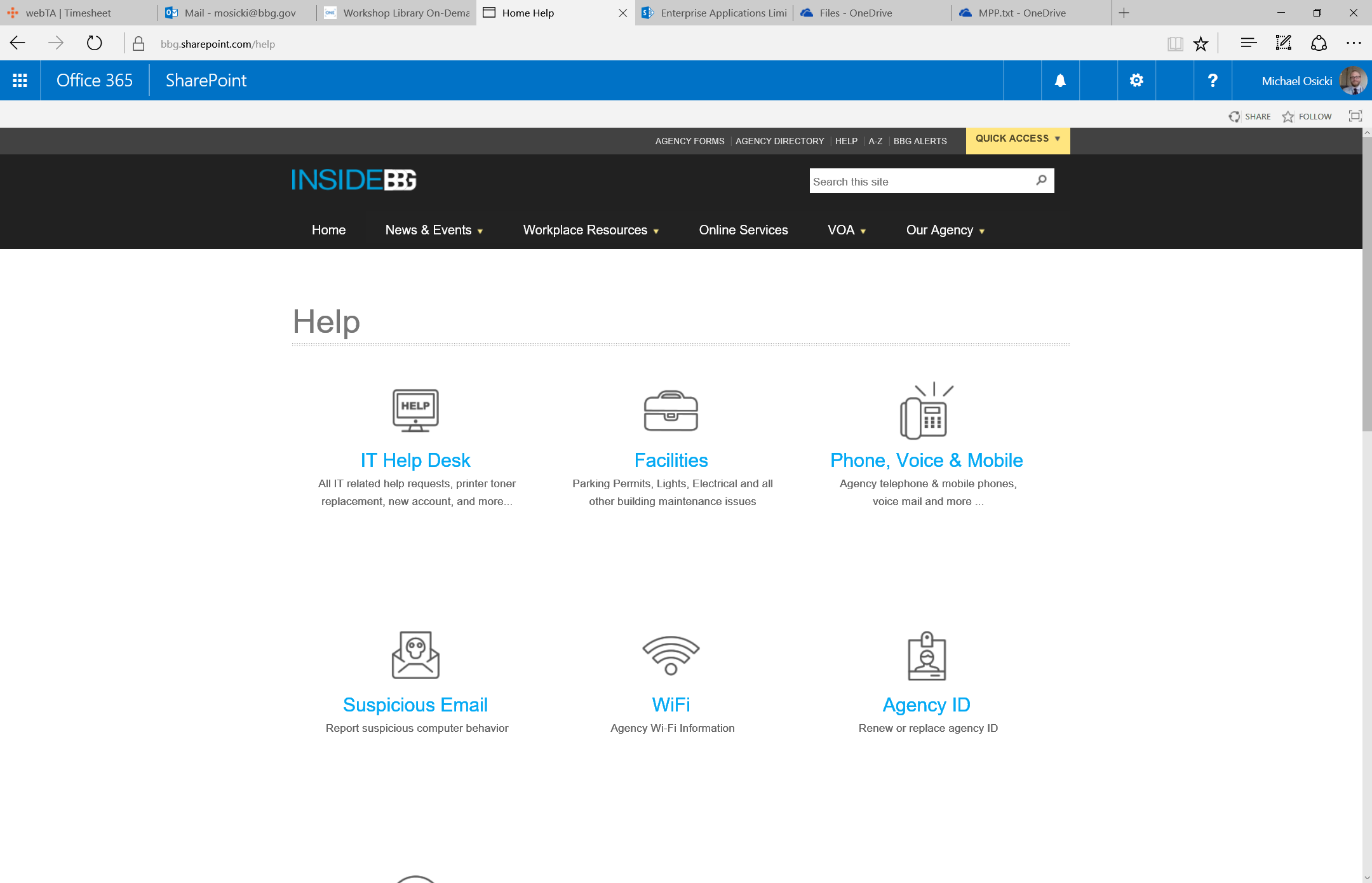Image resolution: width=1372 pixels, height=883 pixels.
Task: Go to Home in site navigation
Action: (x=328, y=230)
